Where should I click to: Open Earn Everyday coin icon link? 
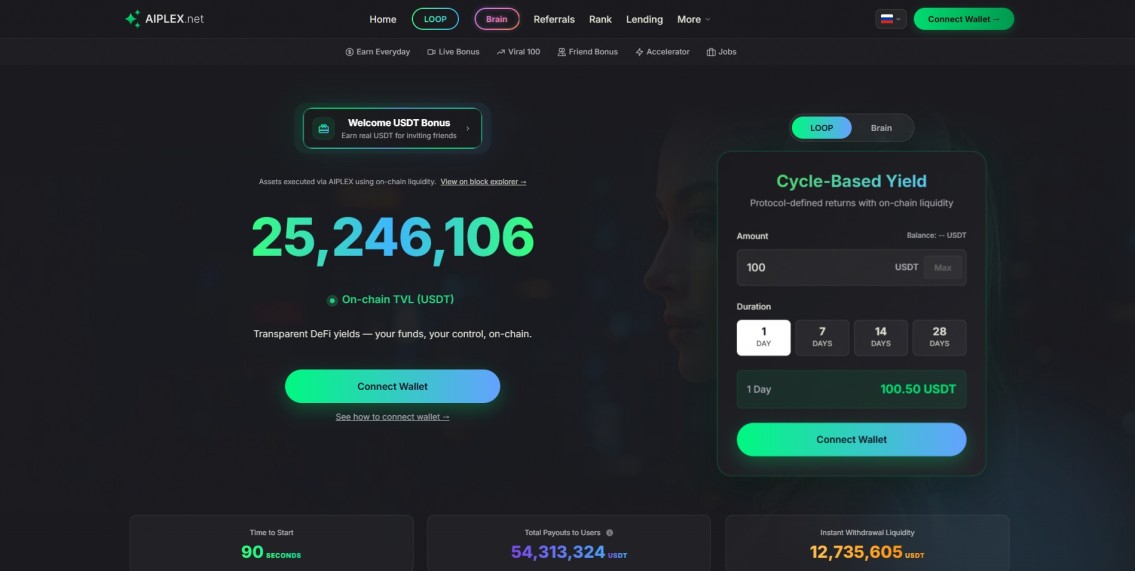click(350, 52)
